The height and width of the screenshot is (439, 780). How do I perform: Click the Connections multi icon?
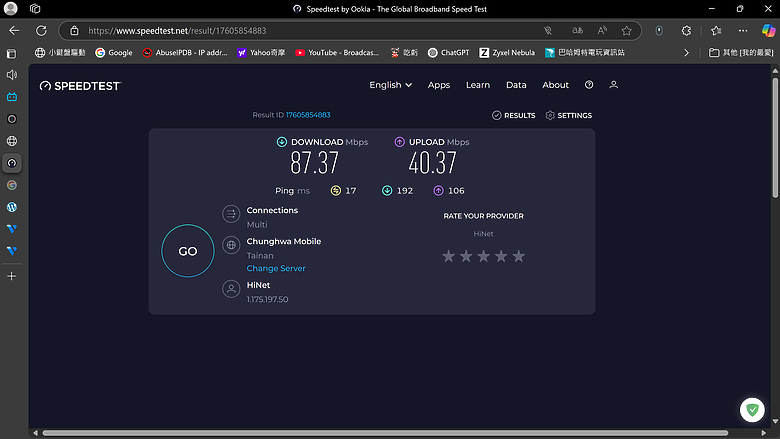point(231,214)
